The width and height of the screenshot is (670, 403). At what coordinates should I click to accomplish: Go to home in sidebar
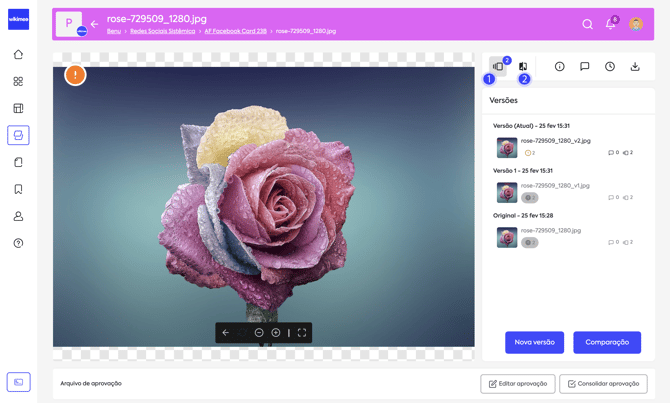point(18,55)
